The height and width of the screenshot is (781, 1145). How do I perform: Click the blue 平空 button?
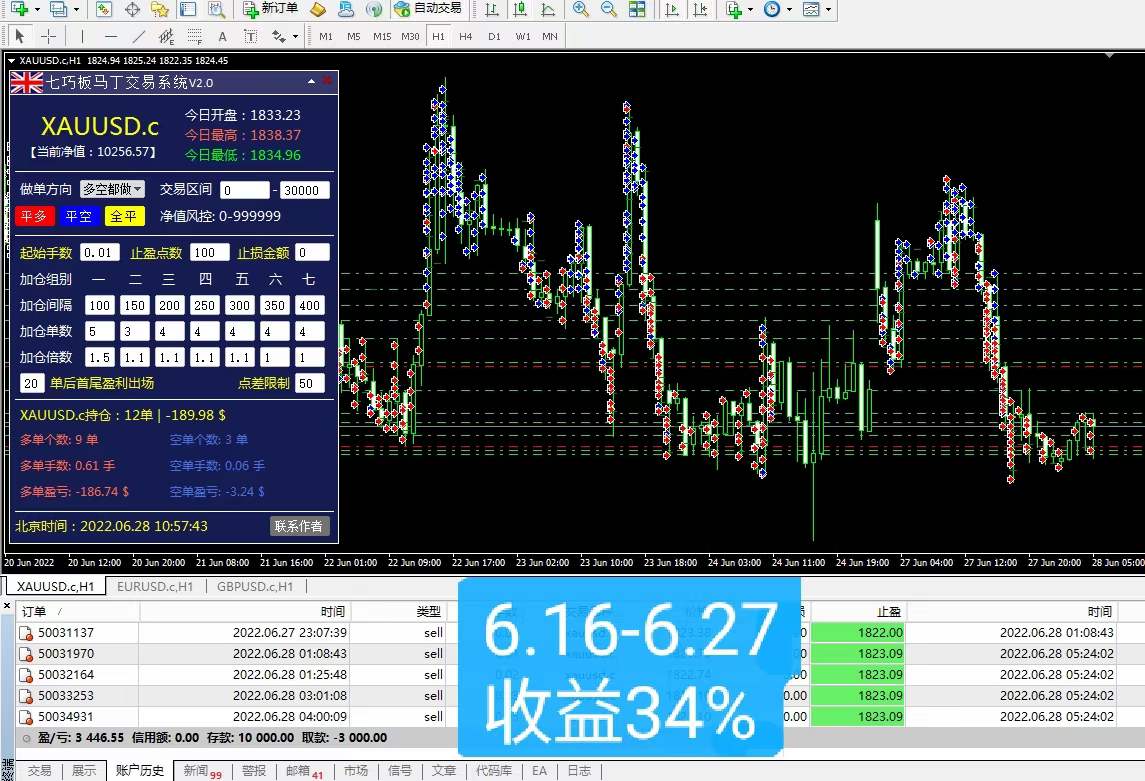click(78, 217)
